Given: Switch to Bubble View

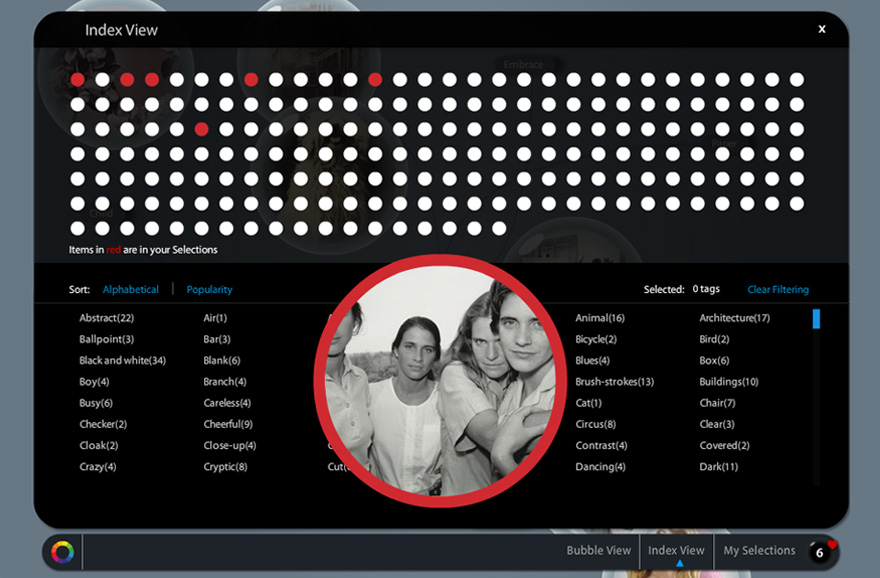Looking at the screenshot, I should (598, 550).
